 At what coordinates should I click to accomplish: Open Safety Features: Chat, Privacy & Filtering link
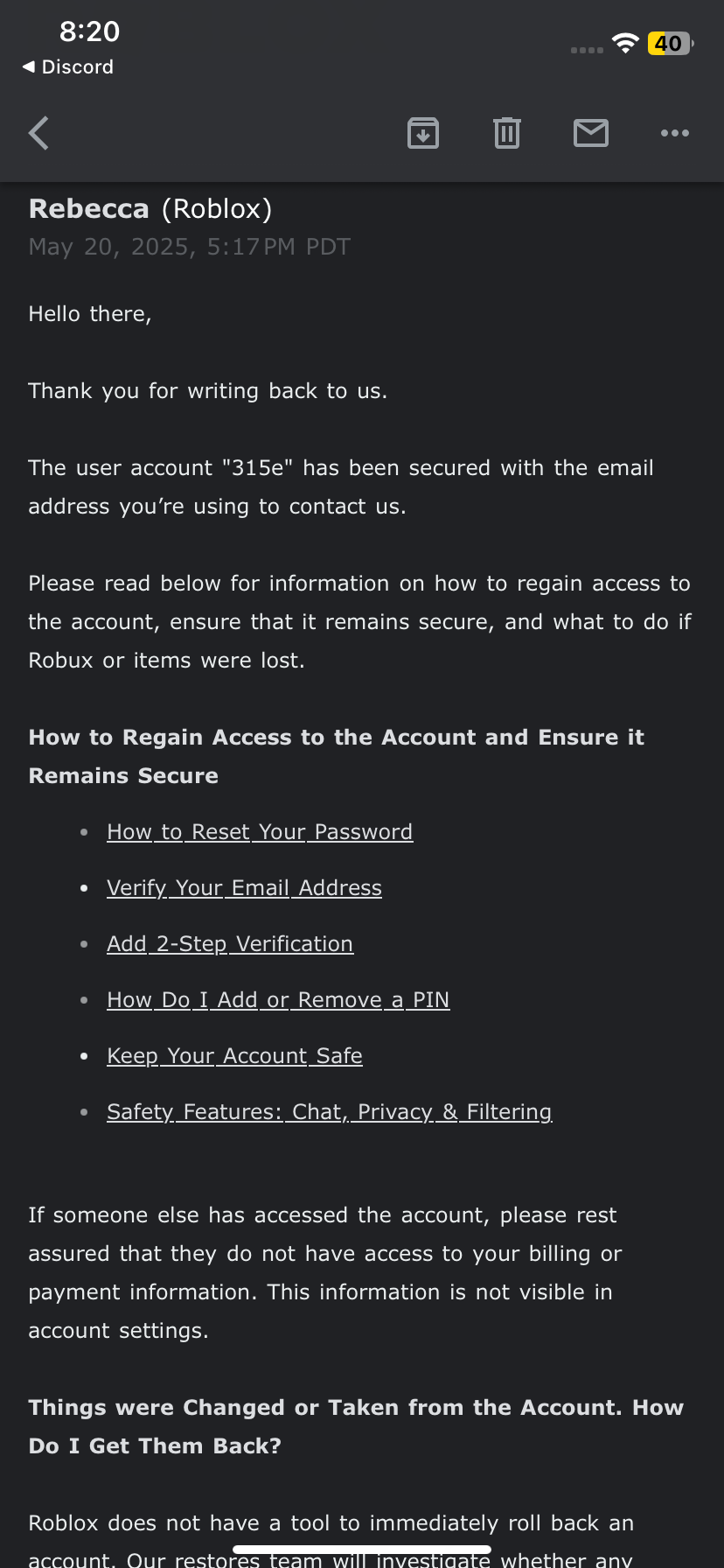pyautogui.click(x=329, y=1112)
